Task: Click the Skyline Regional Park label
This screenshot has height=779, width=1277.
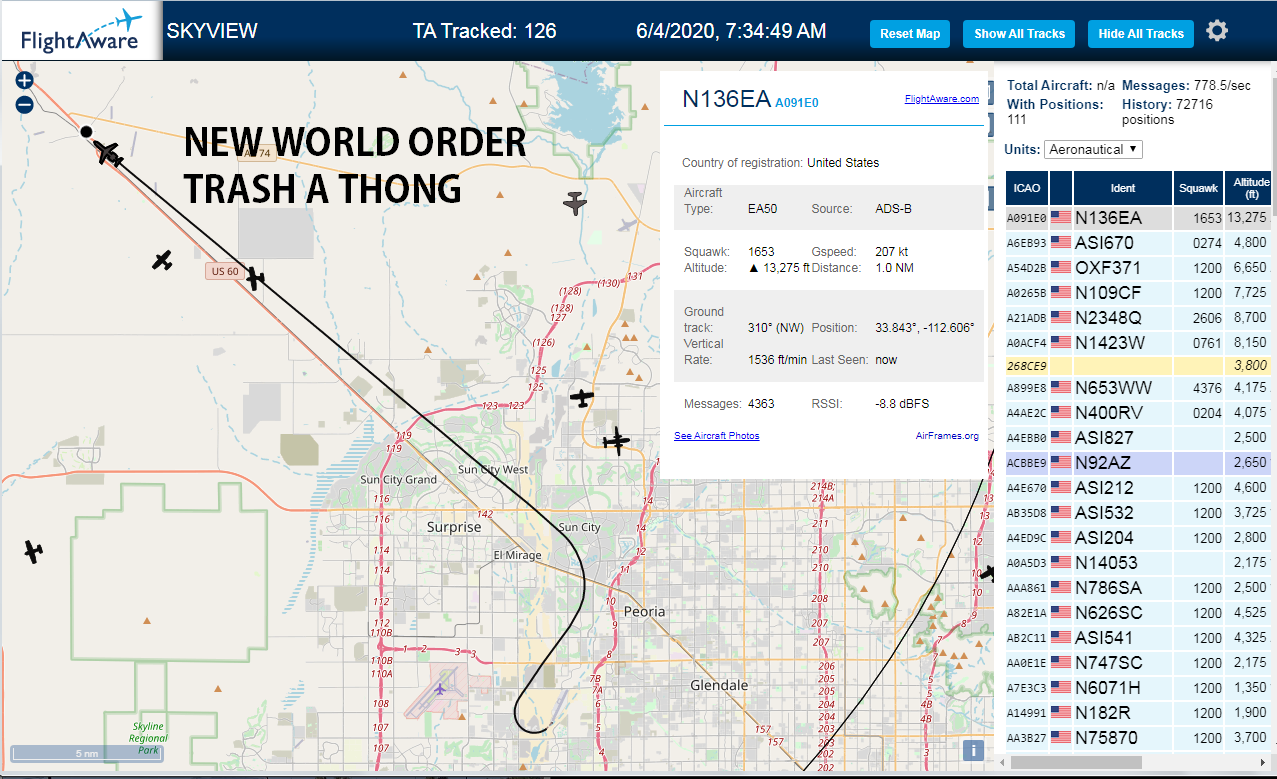Action: [x=148, y=738]
